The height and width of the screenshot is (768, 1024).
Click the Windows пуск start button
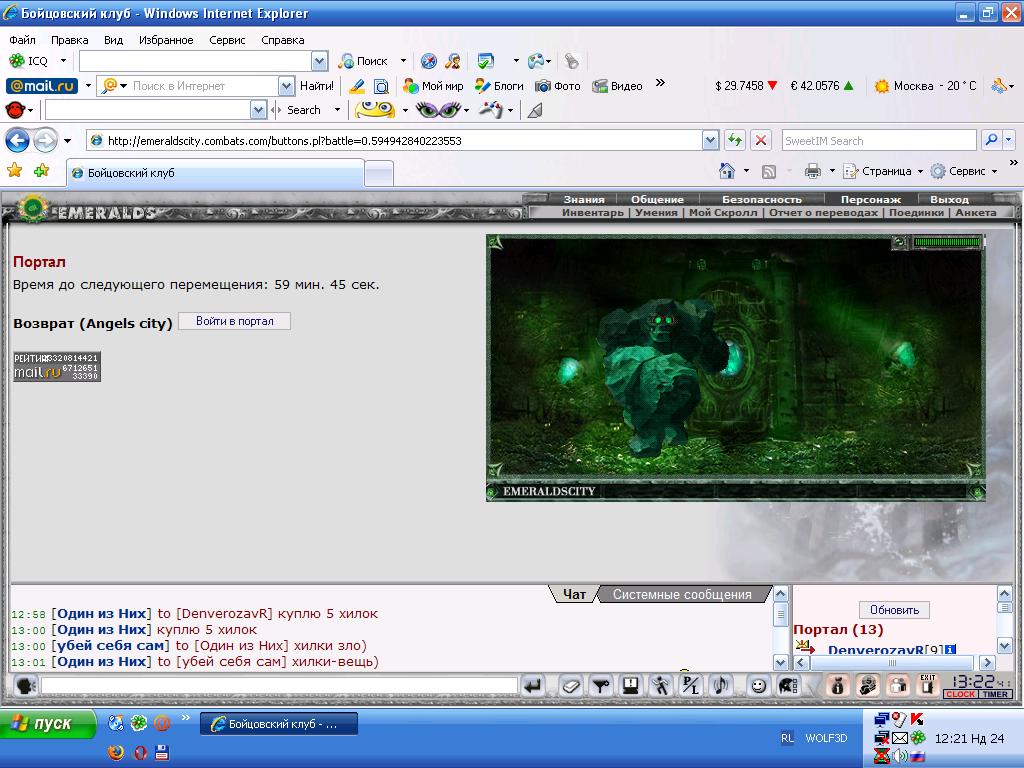point(48,724)
